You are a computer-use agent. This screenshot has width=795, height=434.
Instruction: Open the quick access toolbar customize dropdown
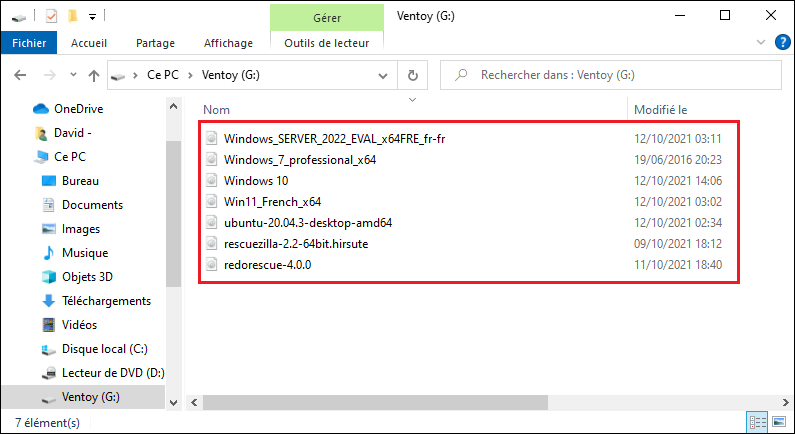coord(92,16)
